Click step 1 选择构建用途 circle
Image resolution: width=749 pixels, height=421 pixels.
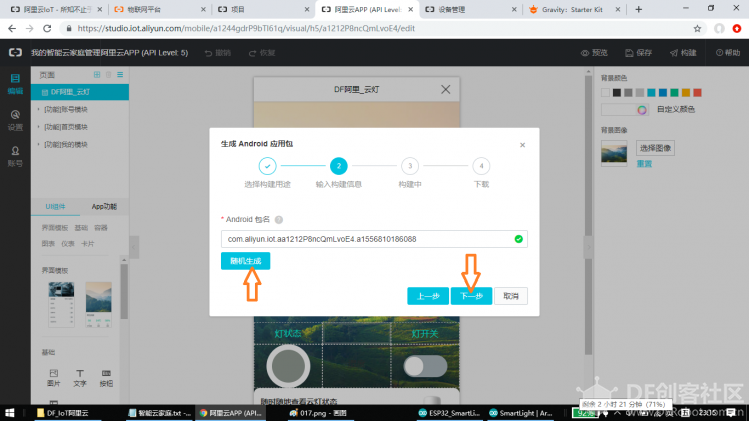268,166
